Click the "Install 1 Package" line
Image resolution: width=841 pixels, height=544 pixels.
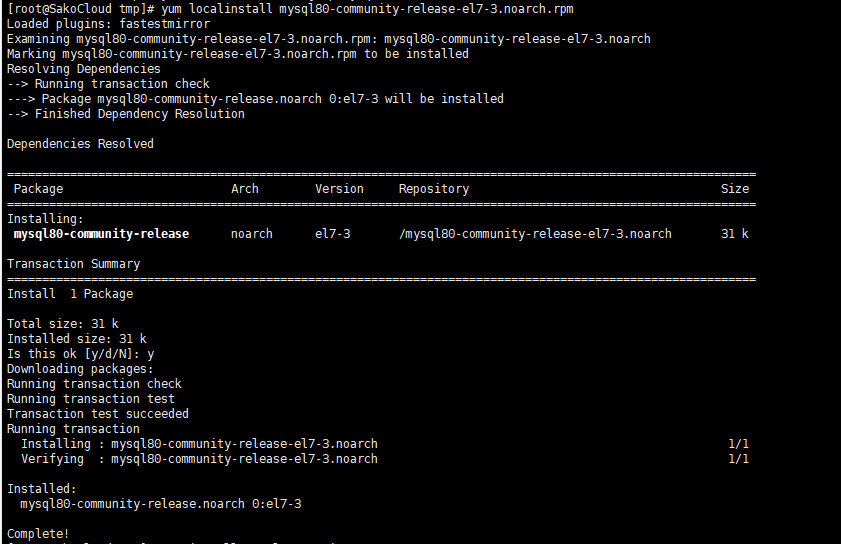click(x=70, y=294)
